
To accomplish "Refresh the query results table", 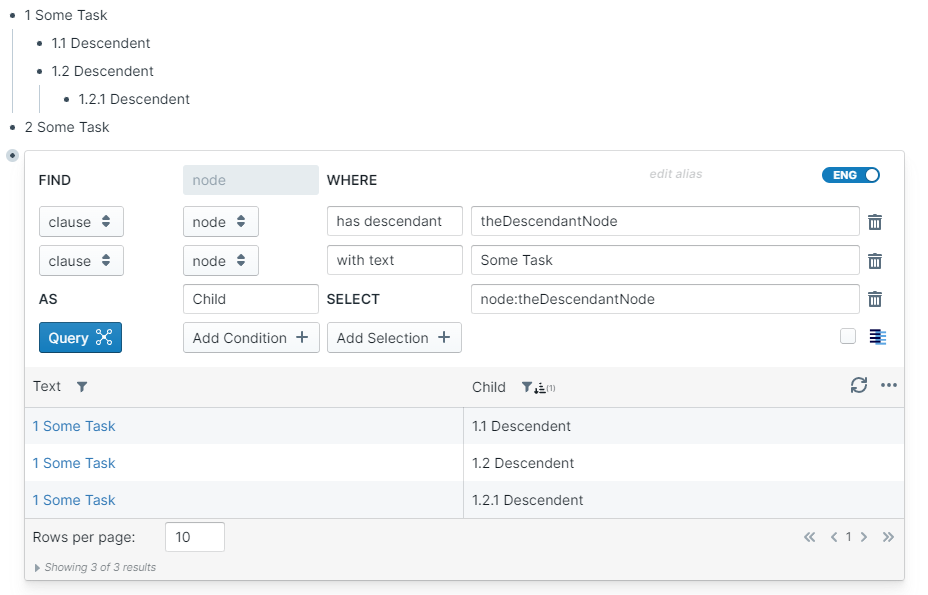I will pyautogui.click(x=858, y=386).
